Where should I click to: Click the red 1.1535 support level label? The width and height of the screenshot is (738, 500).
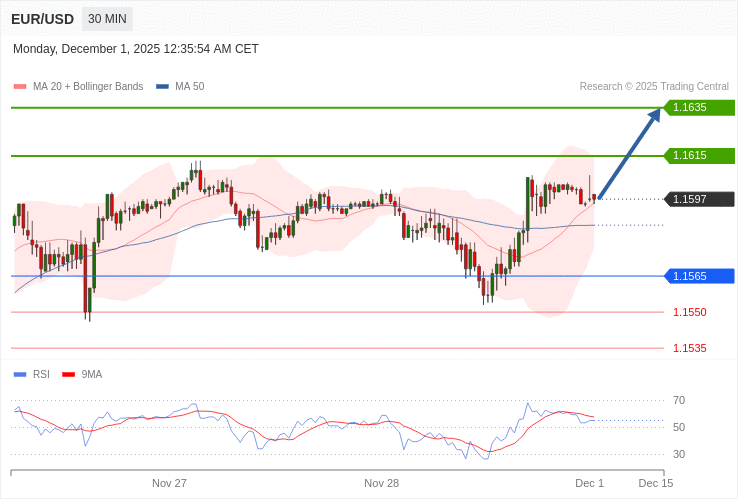point(689,348)
